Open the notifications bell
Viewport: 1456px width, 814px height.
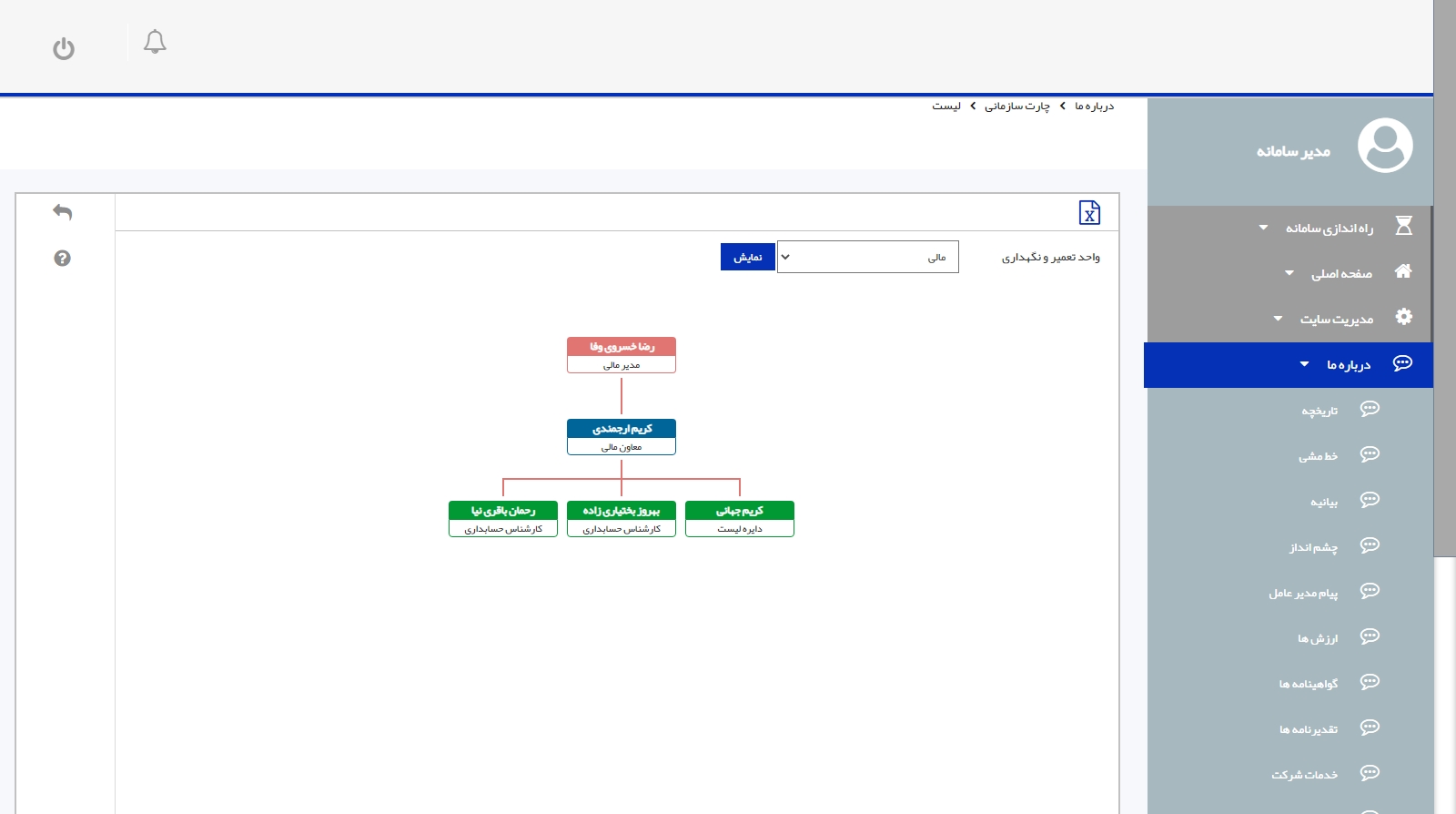[x=155, y=42]
